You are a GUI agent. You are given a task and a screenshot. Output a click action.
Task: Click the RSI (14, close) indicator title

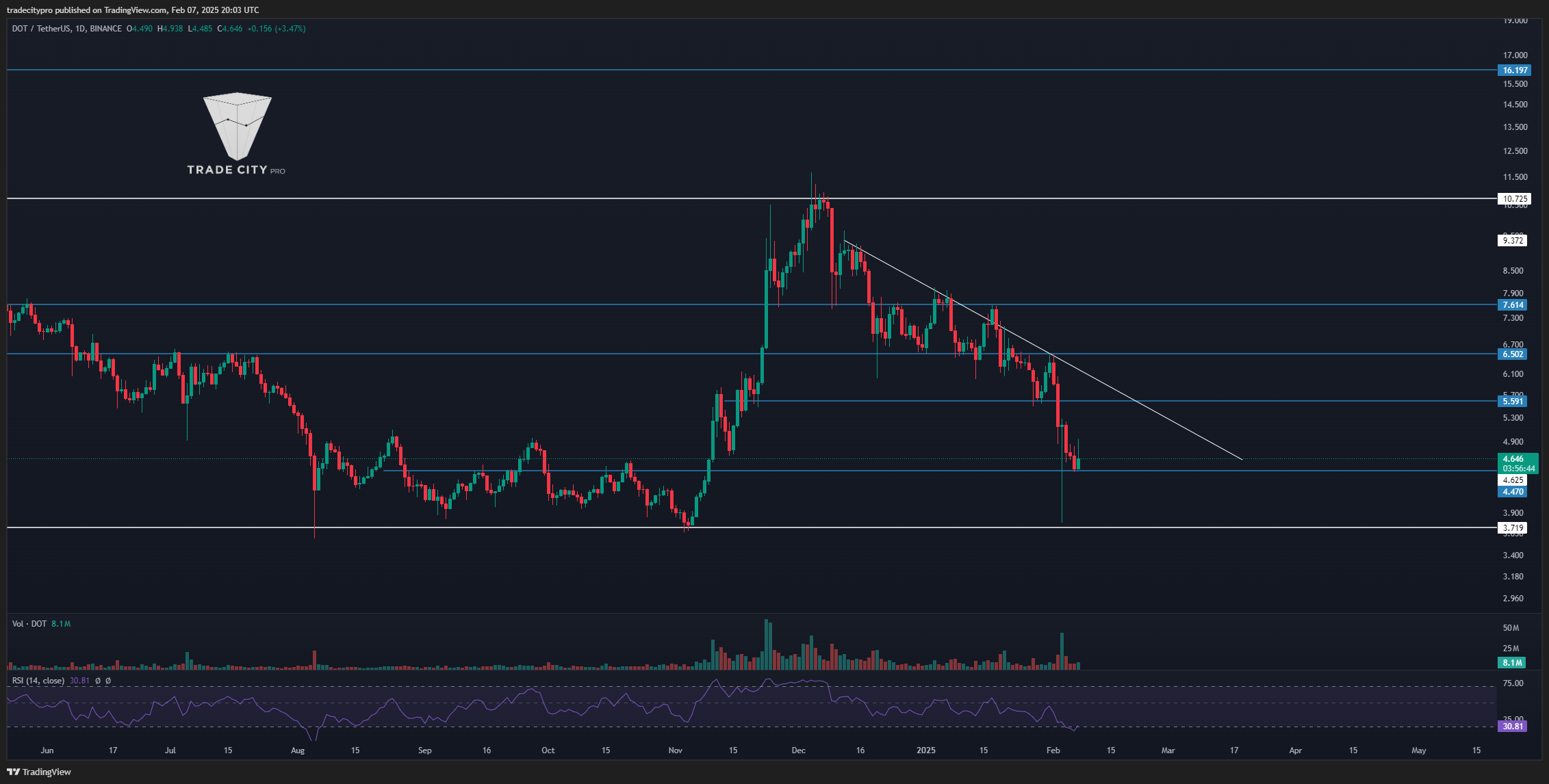[38, 681]
